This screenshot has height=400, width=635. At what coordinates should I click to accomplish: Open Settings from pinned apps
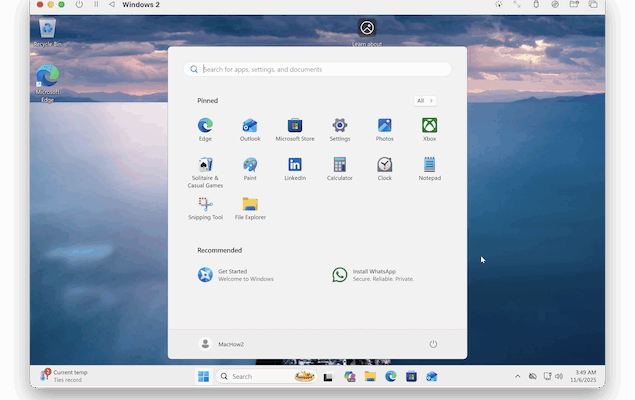point(340,130)
